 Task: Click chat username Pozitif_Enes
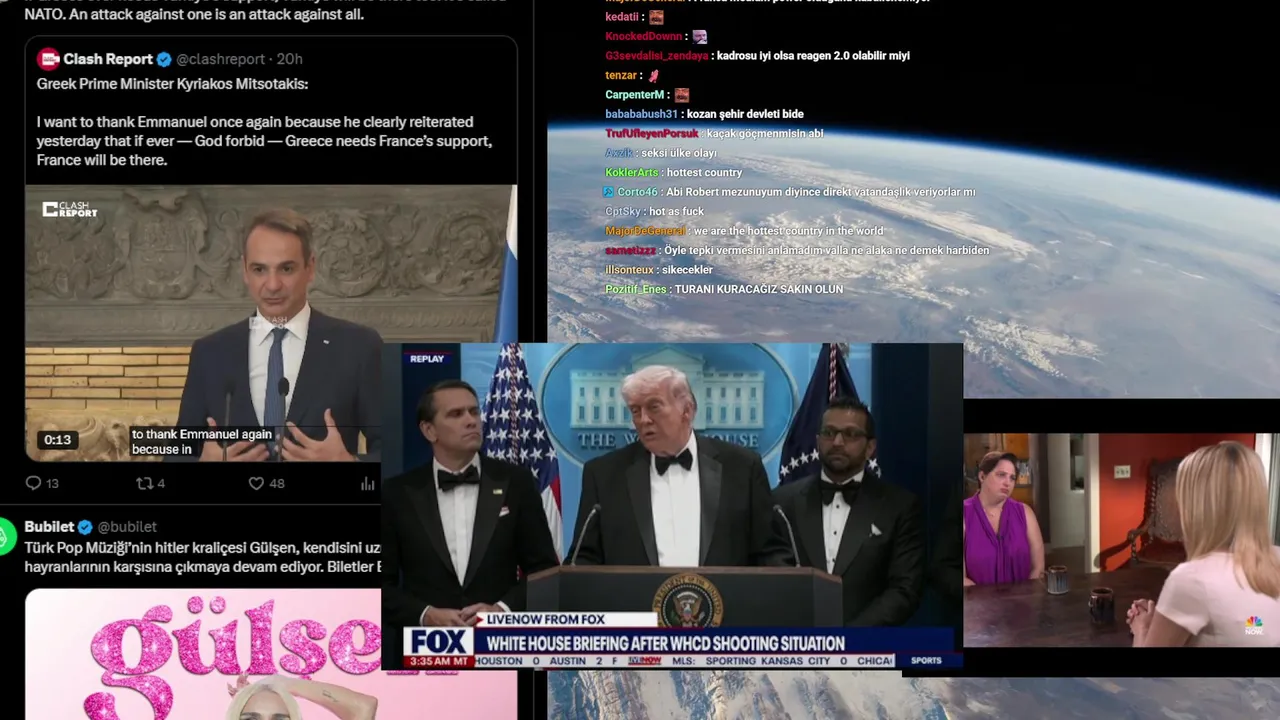635,290
